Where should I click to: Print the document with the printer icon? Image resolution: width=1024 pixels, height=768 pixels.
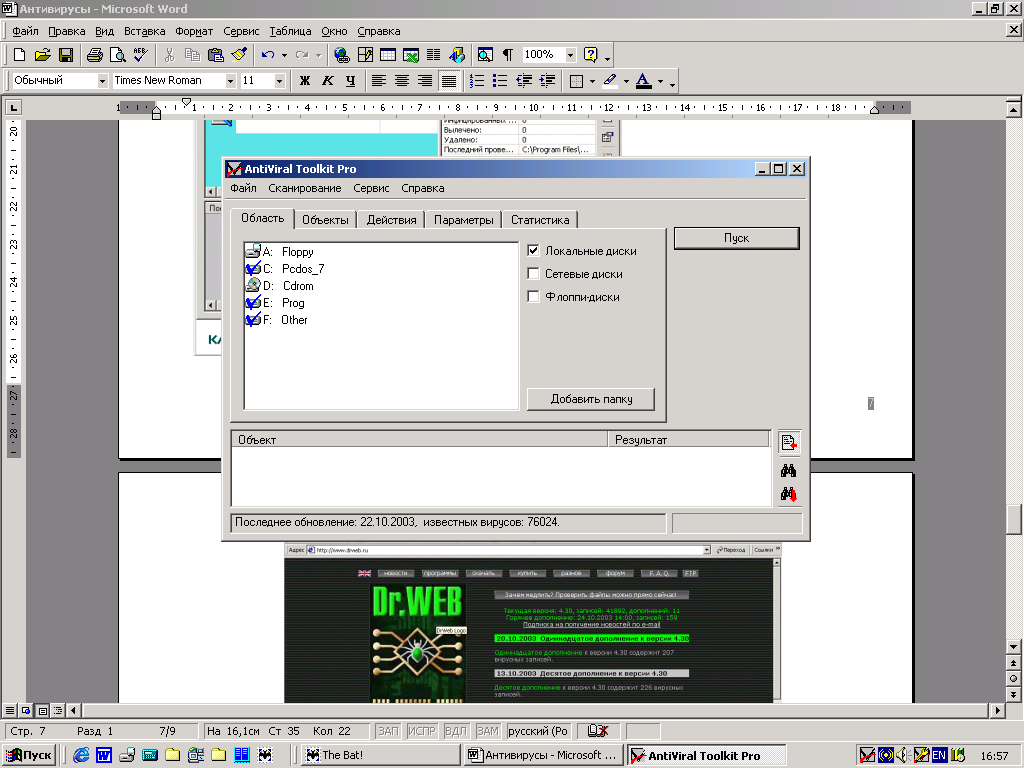coord(94,55)
